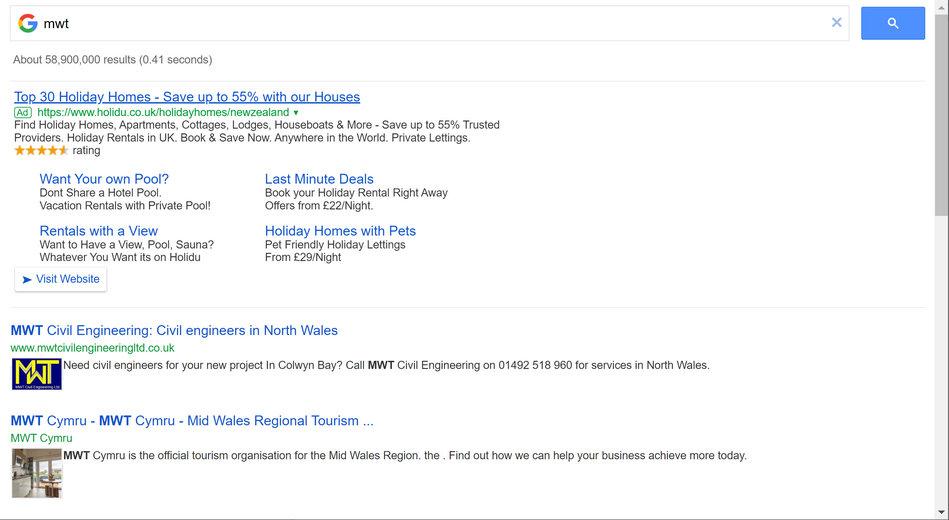Open the Want Your own Pool? link

[x=104, y=179]
